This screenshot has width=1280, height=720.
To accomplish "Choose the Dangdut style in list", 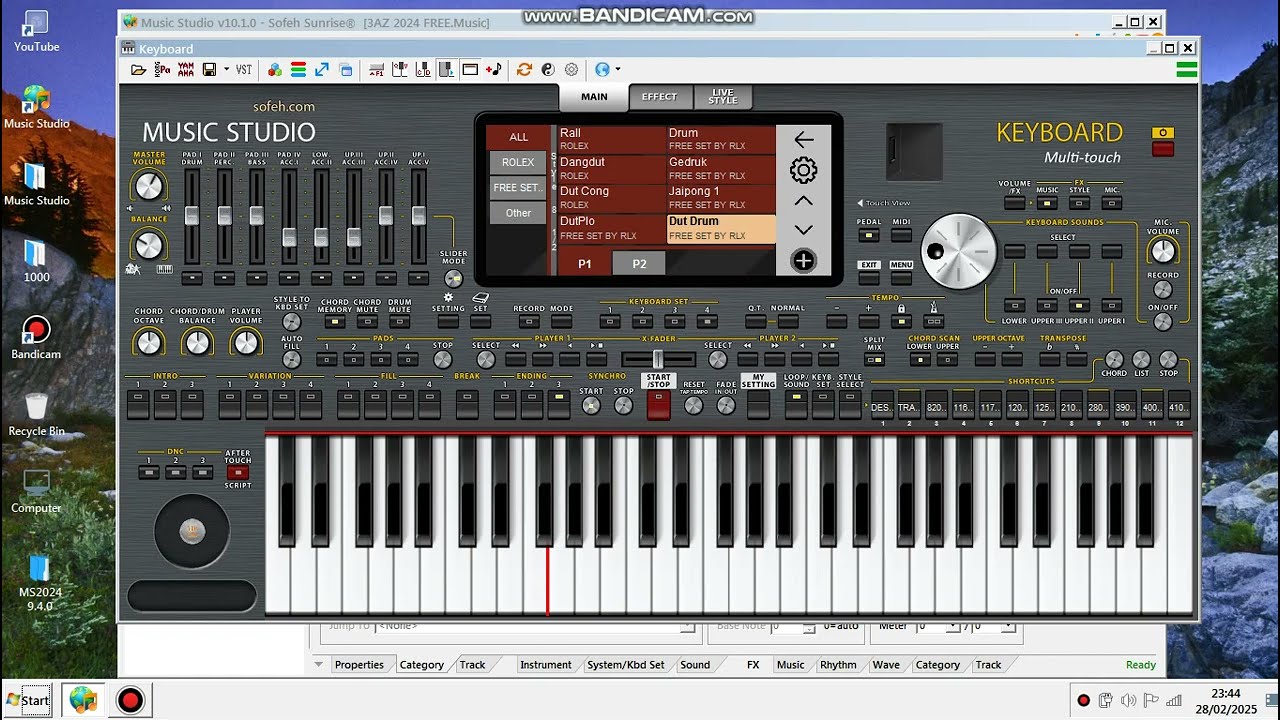I will click(612, 168).
